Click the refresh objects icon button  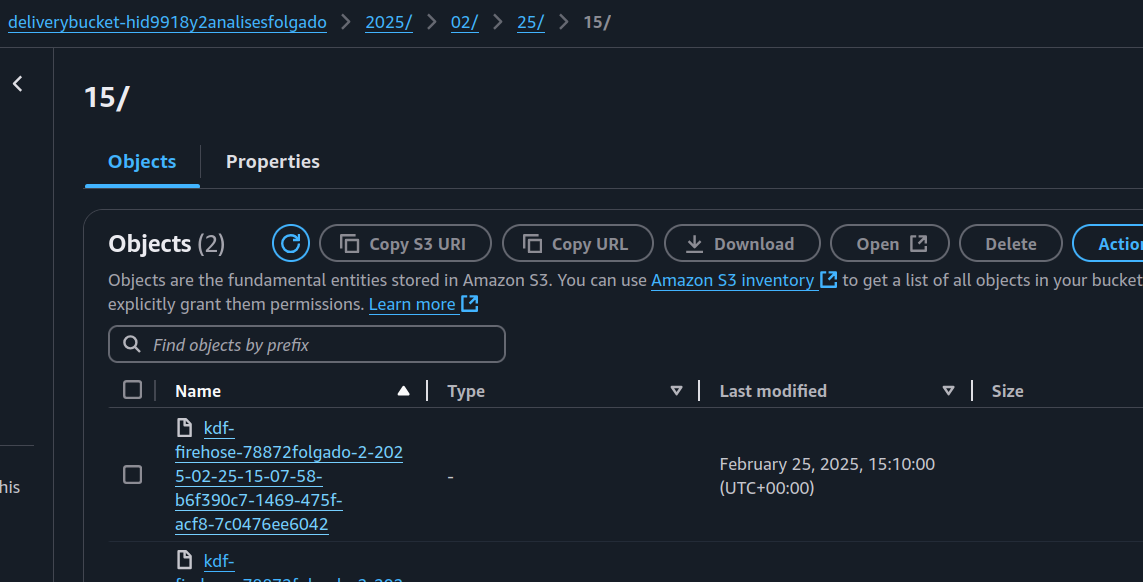[290, 243]
